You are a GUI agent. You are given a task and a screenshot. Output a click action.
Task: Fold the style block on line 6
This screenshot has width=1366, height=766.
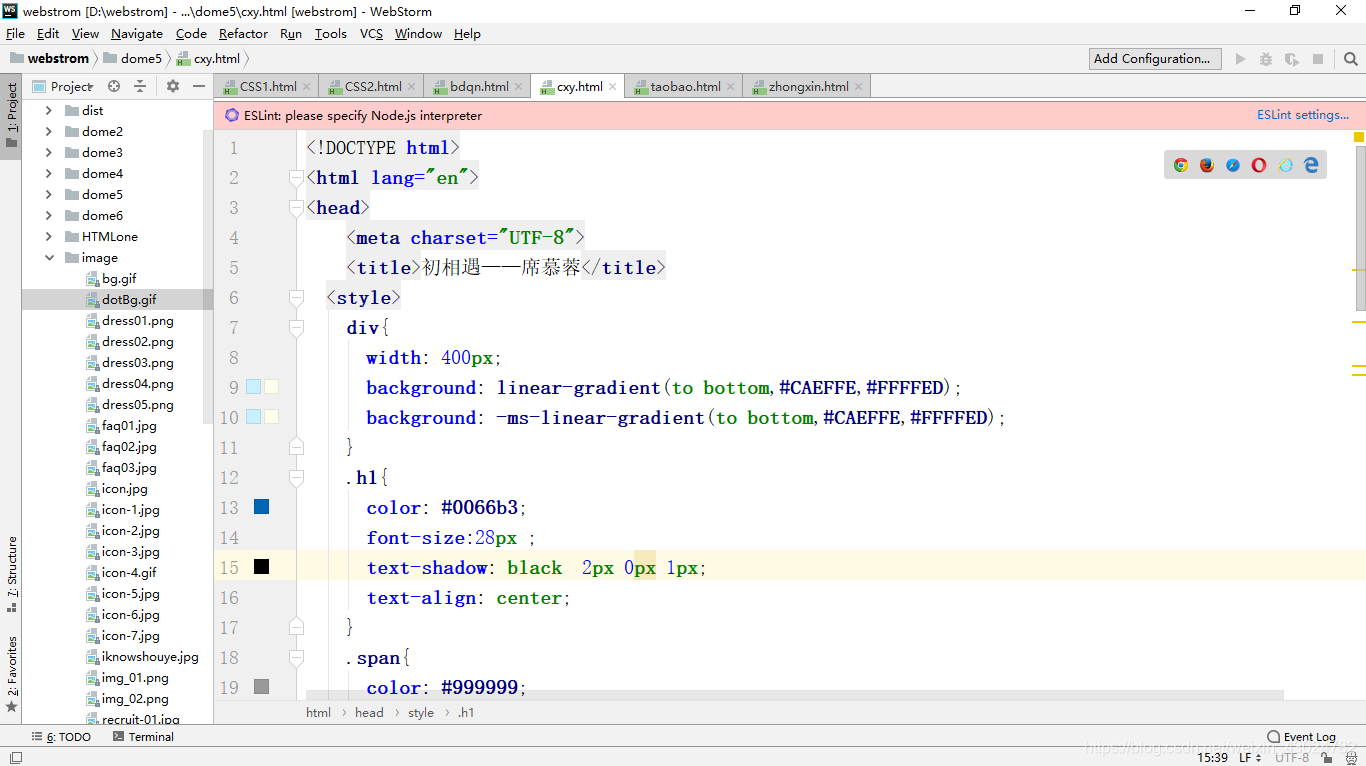tap(296, 297)
